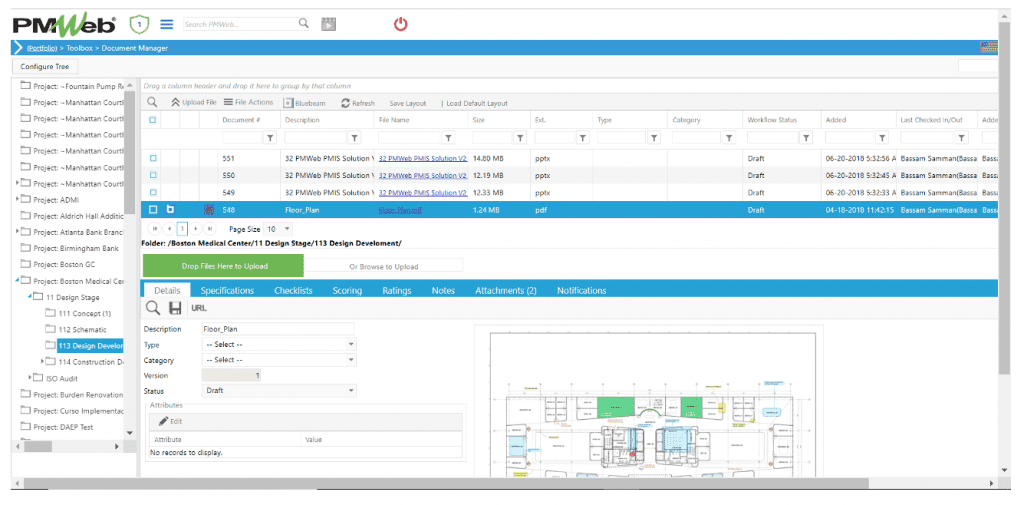This screenshot has height=505, width=1024.
Task: Click the Category column filter icon
Action: [729, 138]
